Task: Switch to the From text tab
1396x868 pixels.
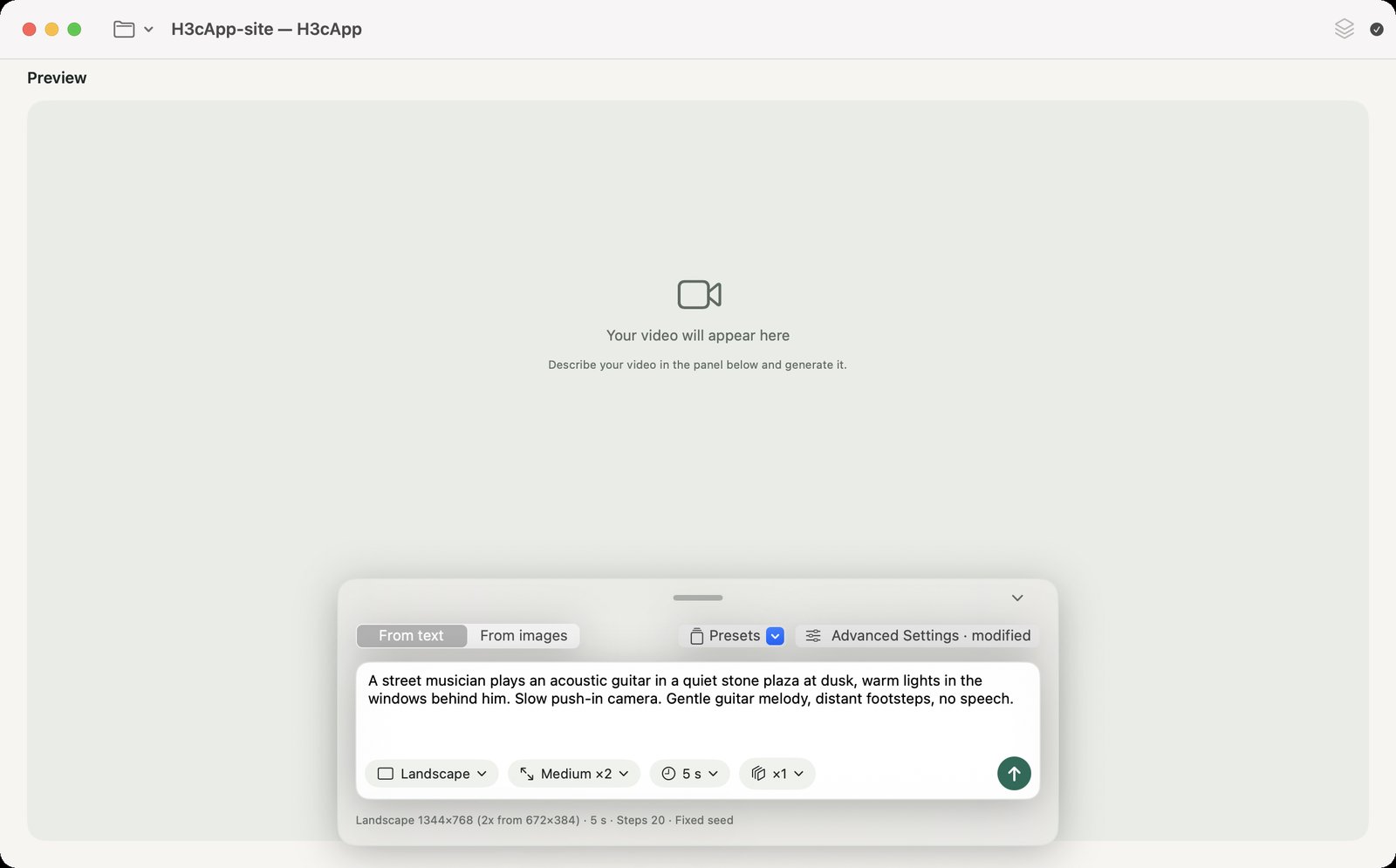Action: (411, 636)
